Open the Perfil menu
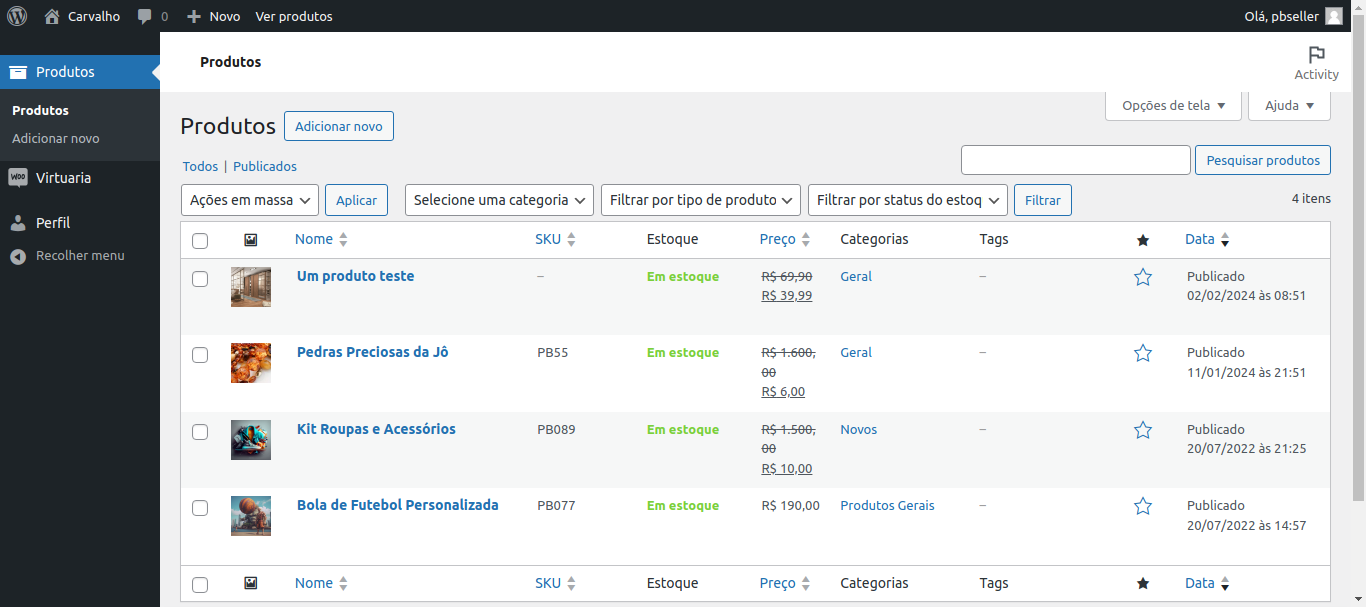The height and width of the screenshot is (607, 1366). click(x=80, y=223)
